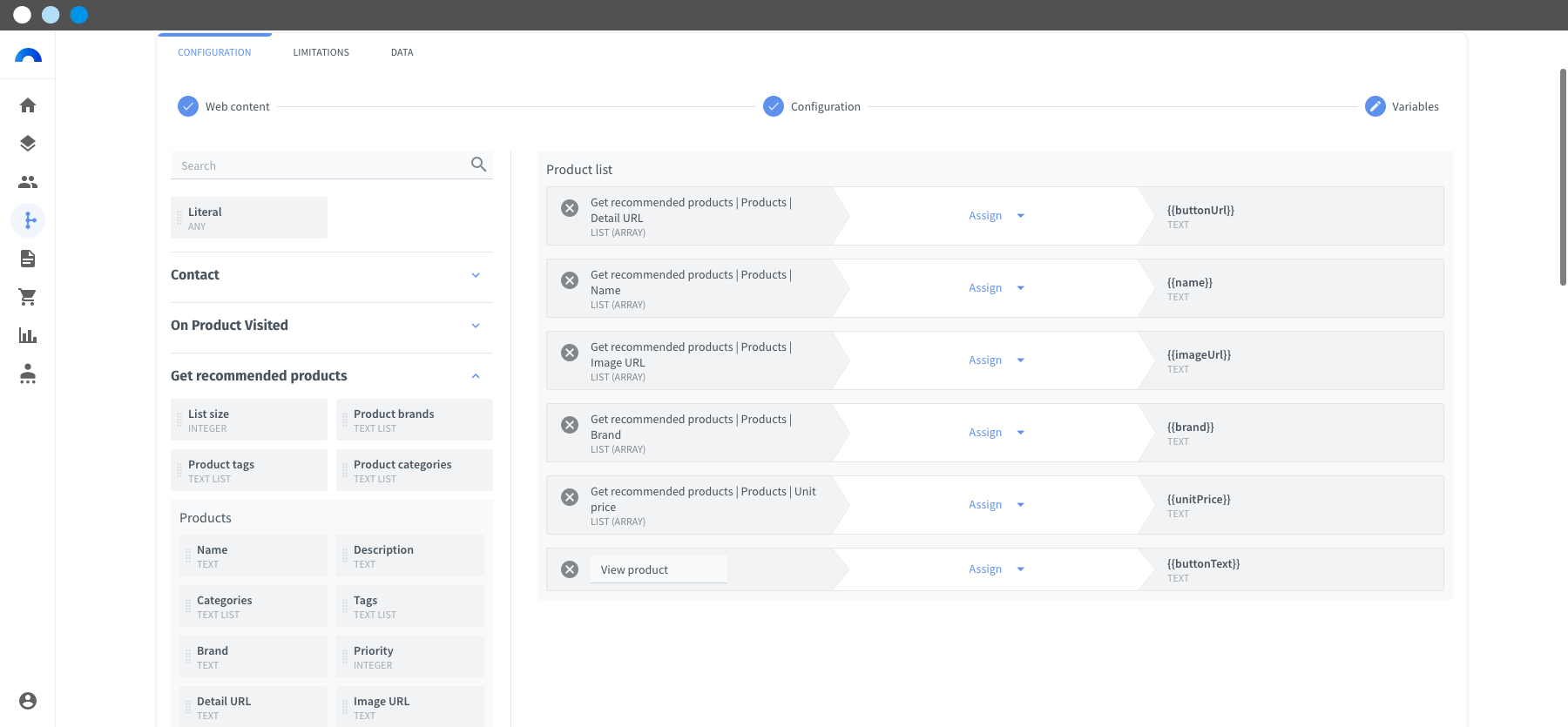Click the Product list heading
Viewport: 1568px width, 727px height.
coord(579,170)
